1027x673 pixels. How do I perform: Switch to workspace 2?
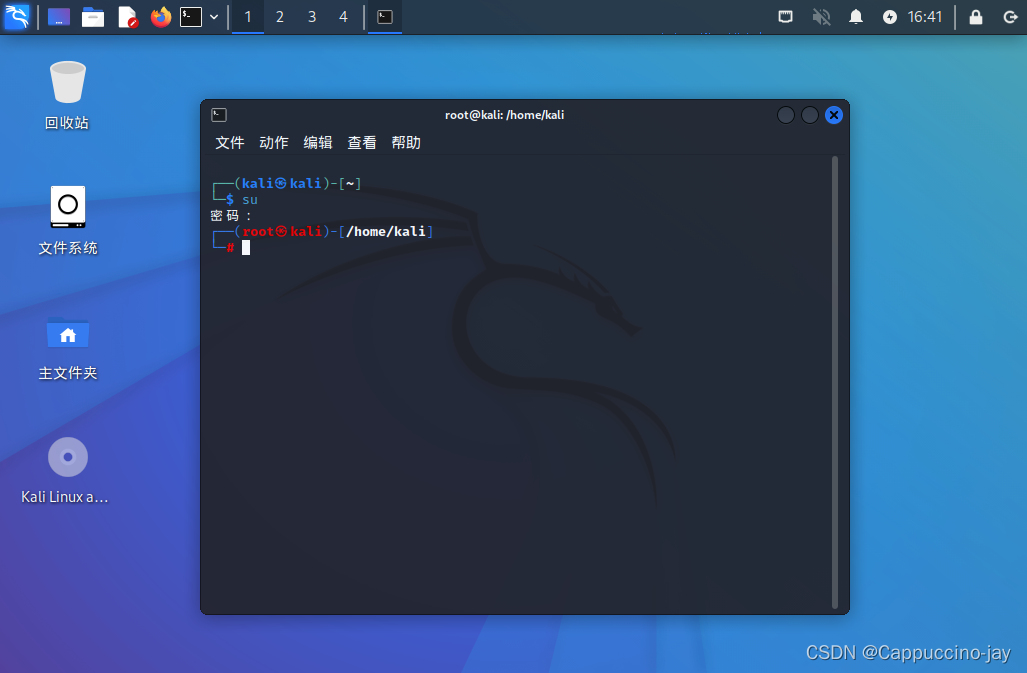pos(280,17)
